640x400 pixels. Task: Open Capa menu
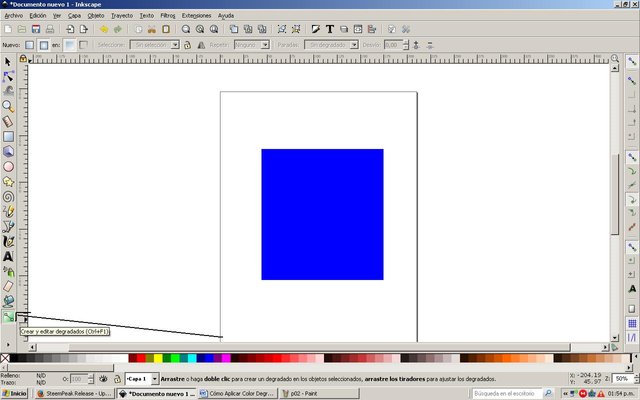coord(74,16)
